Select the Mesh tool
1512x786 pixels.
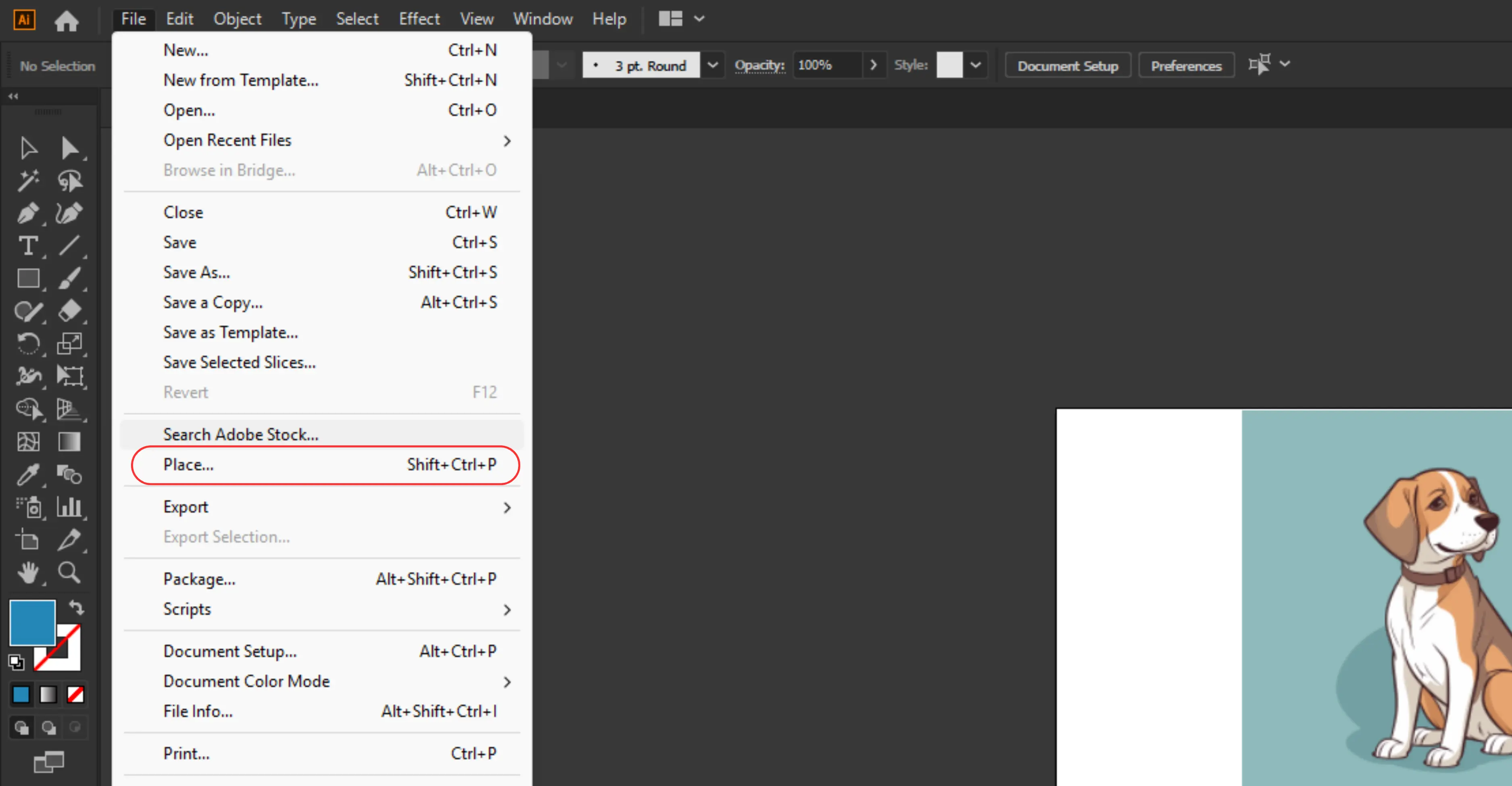pyautogui.click(x=27, y=442)
